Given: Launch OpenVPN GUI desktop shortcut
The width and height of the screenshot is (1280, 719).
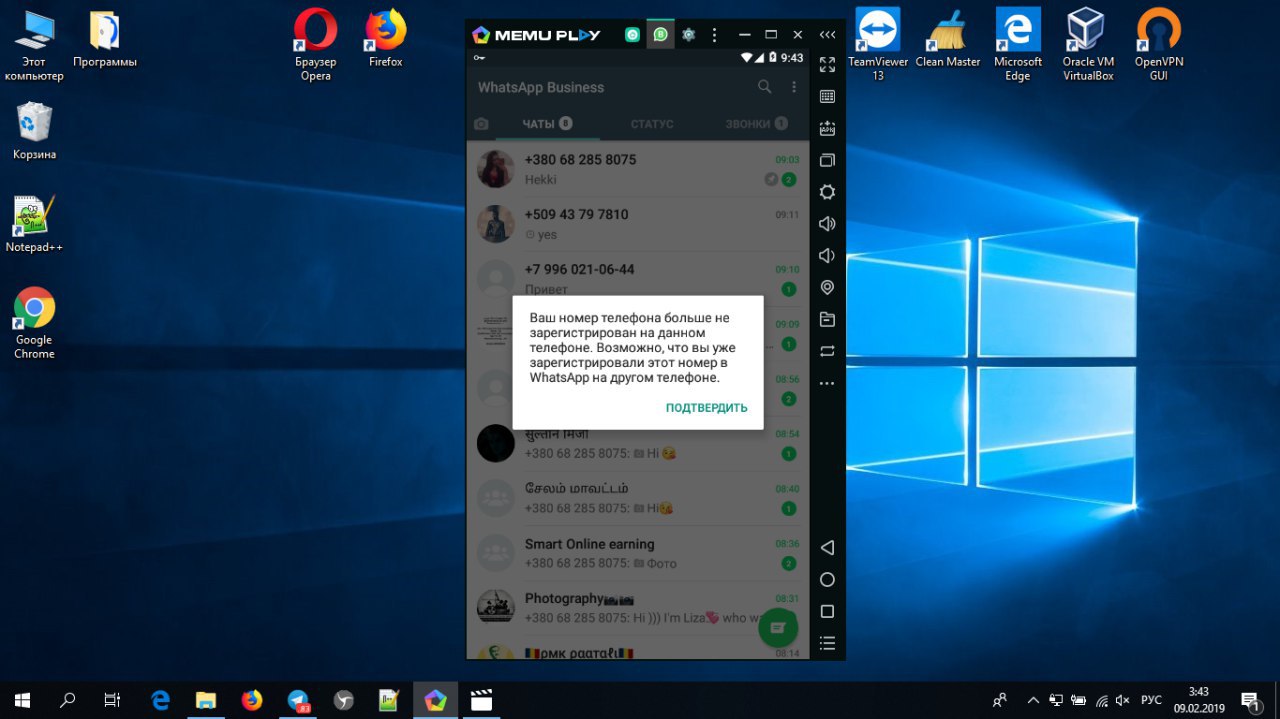Looking at the screenshot, I should 1158,45.
